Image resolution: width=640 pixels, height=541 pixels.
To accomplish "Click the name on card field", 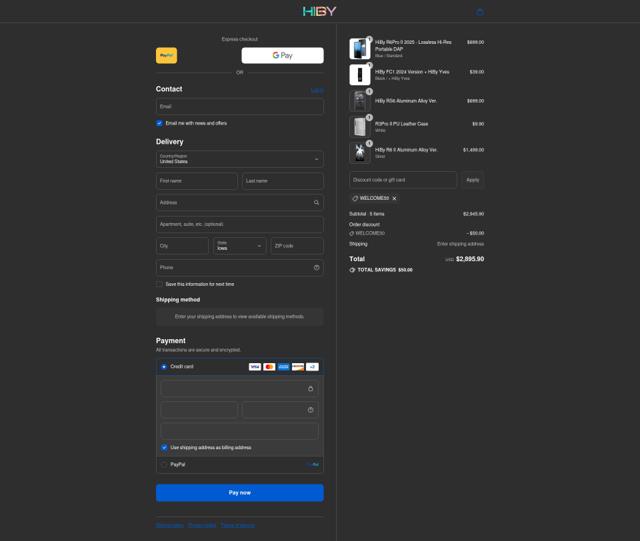I will pyautogui.click(x=240, y=431).
